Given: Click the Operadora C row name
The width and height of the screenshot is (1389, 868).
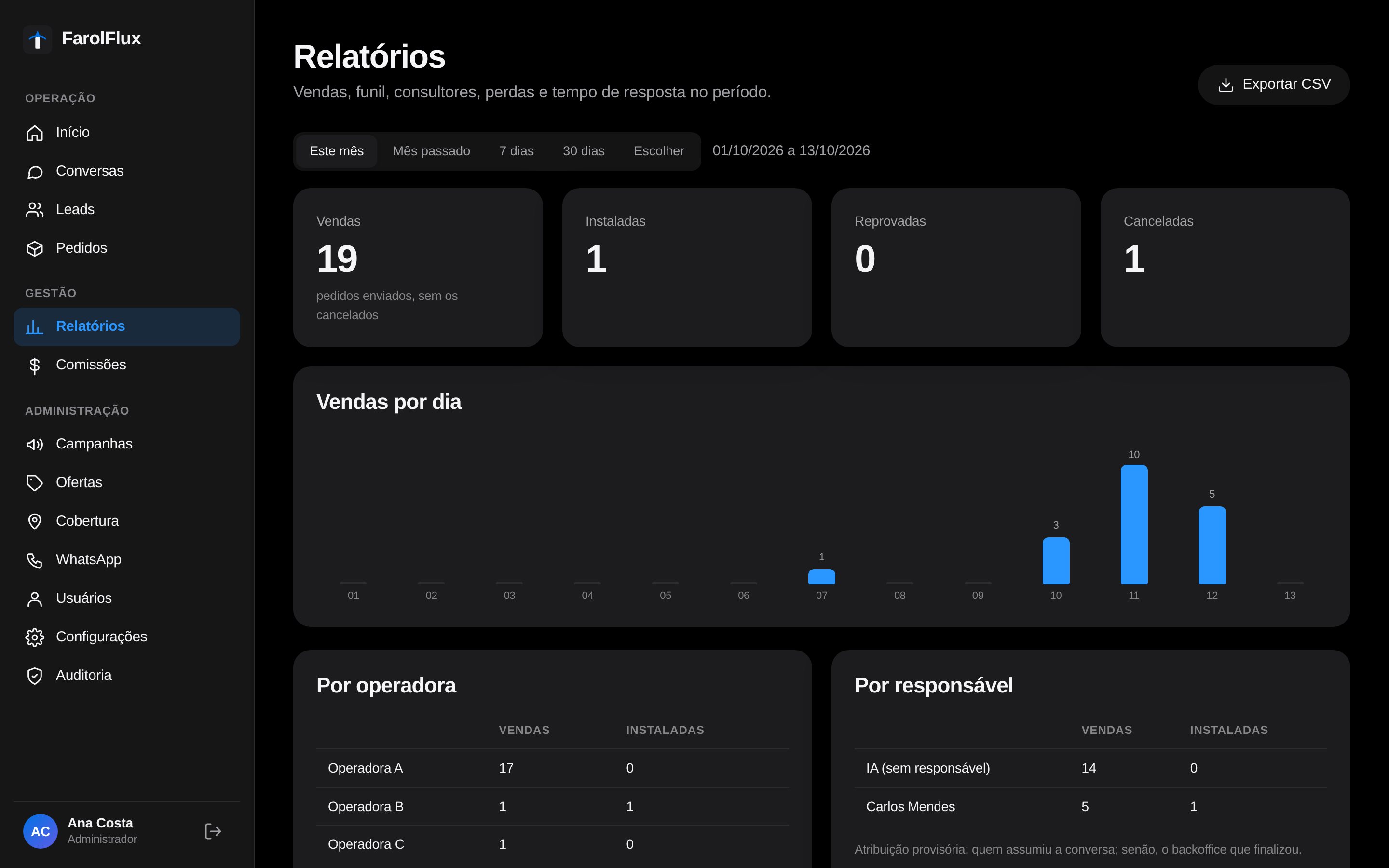Looking at the screenshot, I should click(366, 844).
